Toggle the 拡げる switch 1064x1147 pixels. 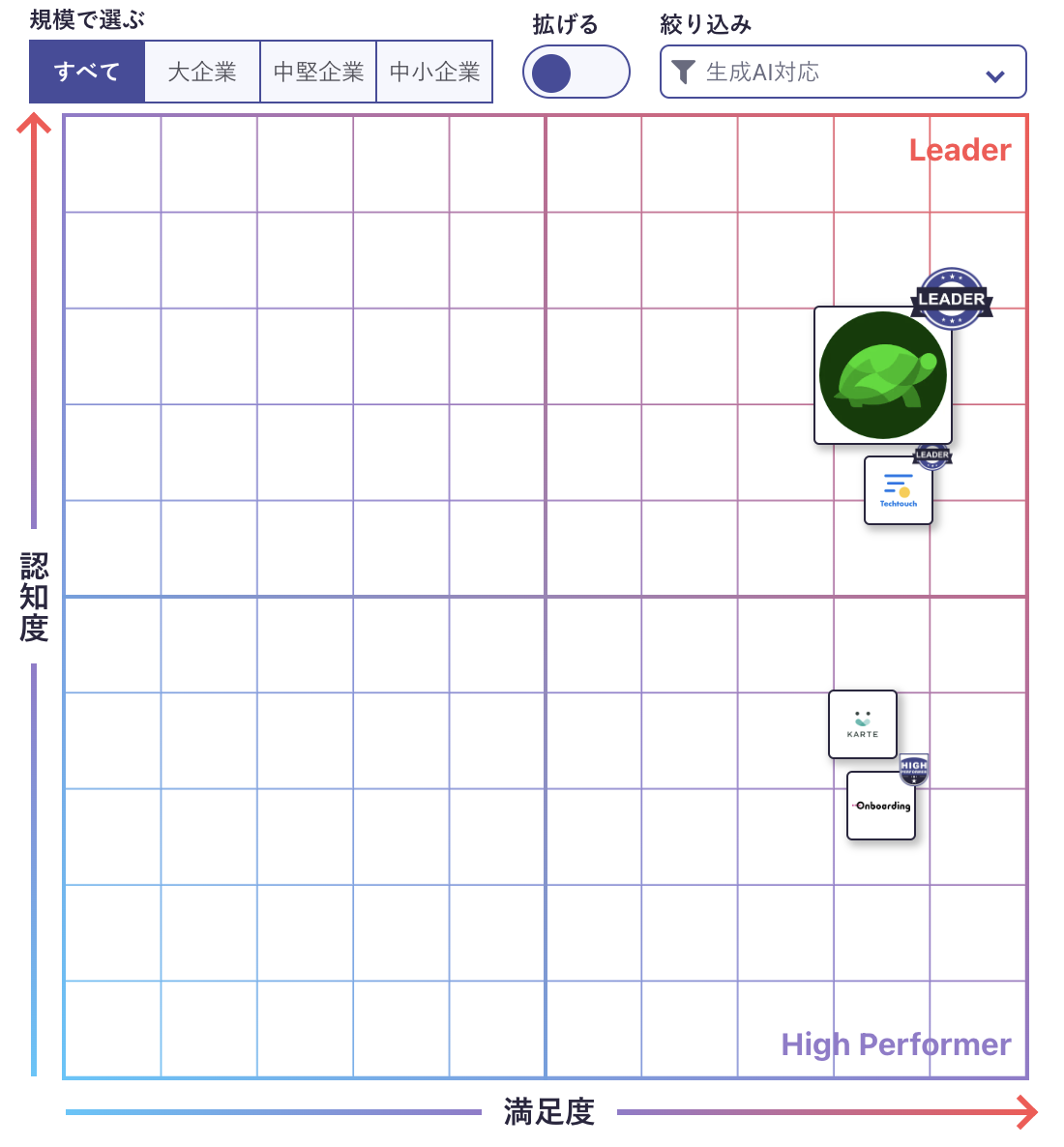coord(576,72)
